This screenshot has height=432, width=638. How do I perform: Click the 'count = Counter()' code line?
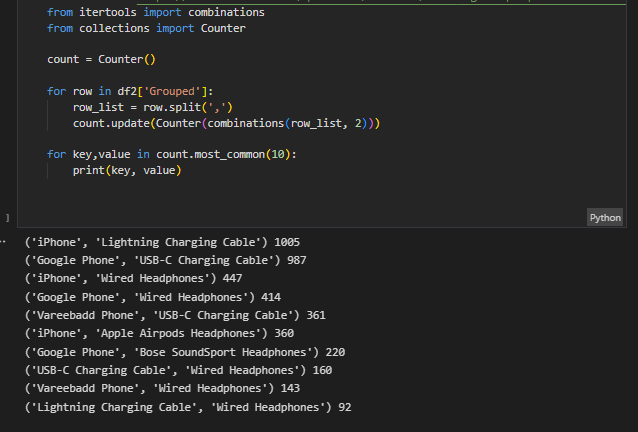[x=101, y=59]
